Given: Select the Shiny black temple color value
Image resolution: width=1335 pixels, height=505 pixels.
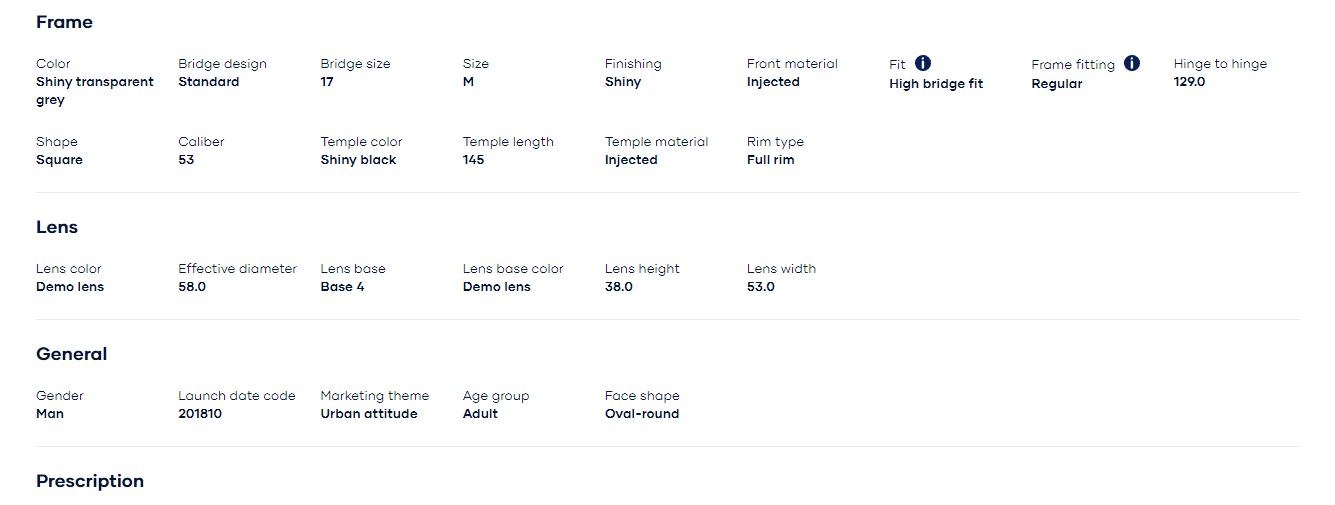Looking at the screenshot, I should click(x=358, y=160).
